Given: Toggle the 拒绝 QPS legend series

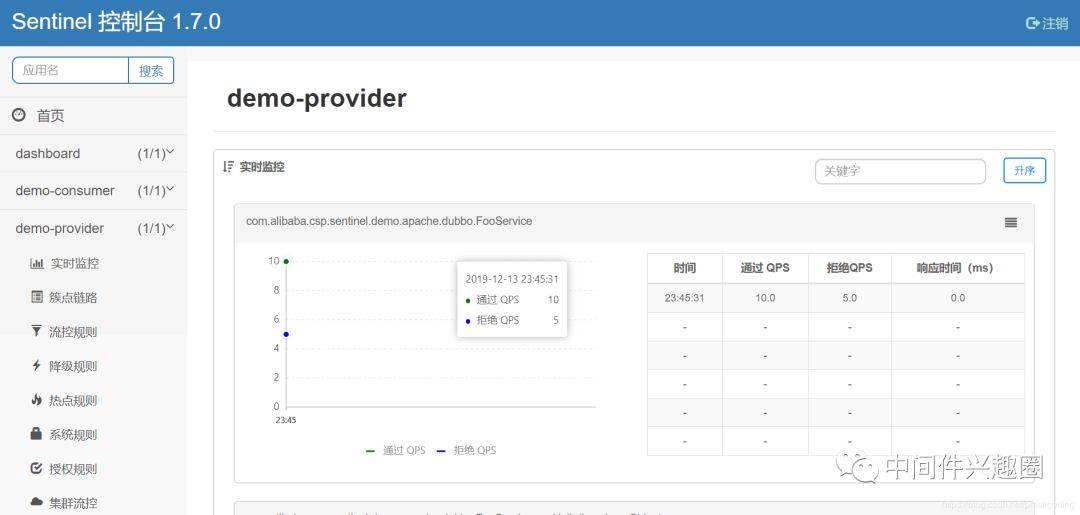Looking at the screenshot, I should [466, 450].
